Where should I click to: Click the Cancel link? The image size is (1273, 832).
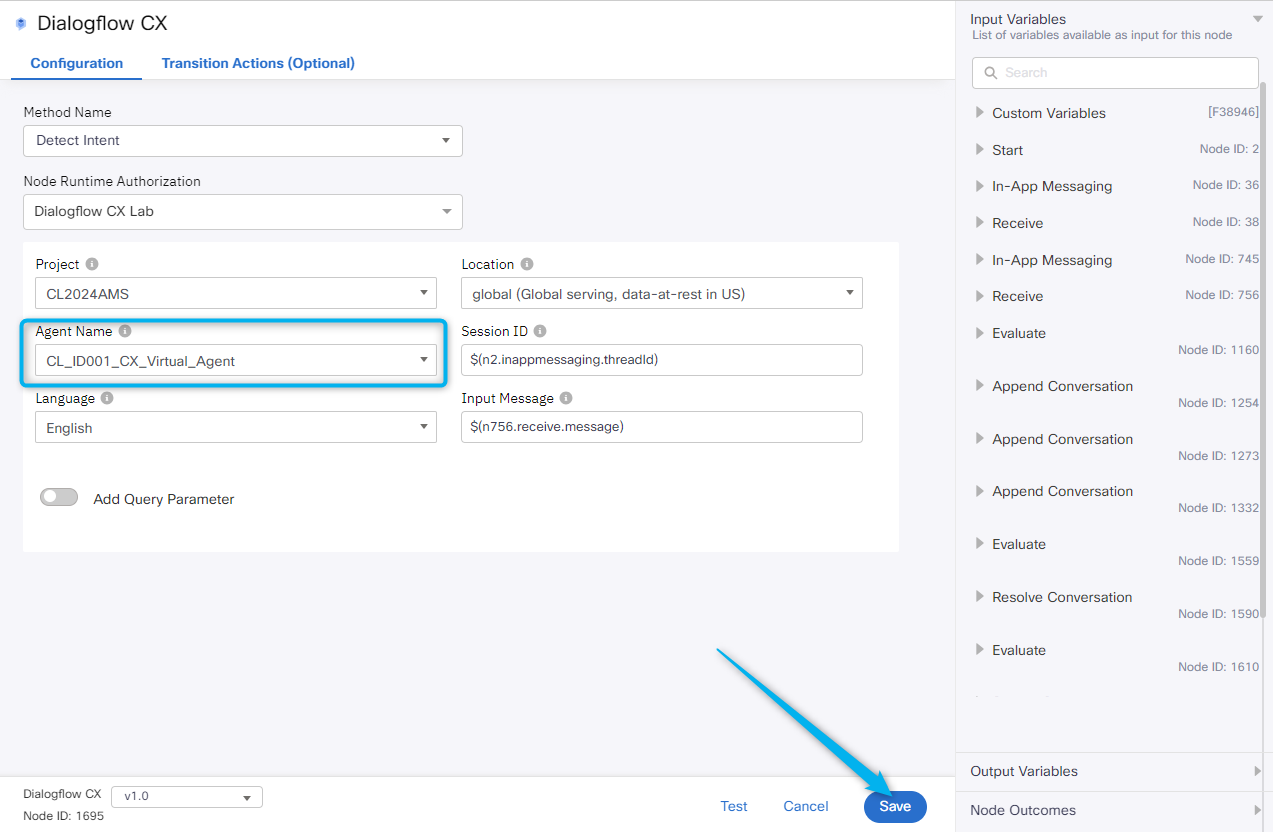806,806
